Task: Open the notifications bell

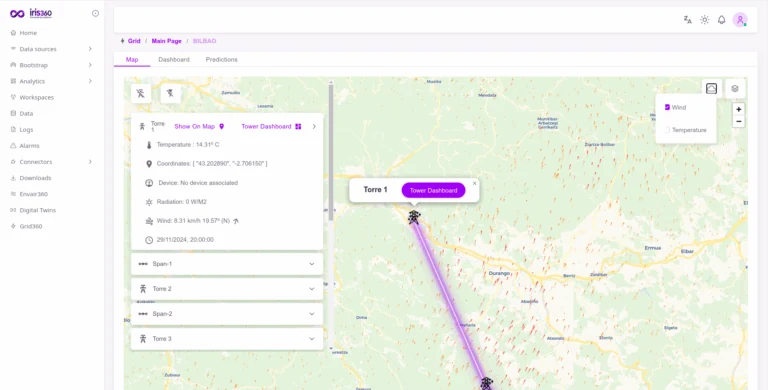Action: tap(721, 20)
